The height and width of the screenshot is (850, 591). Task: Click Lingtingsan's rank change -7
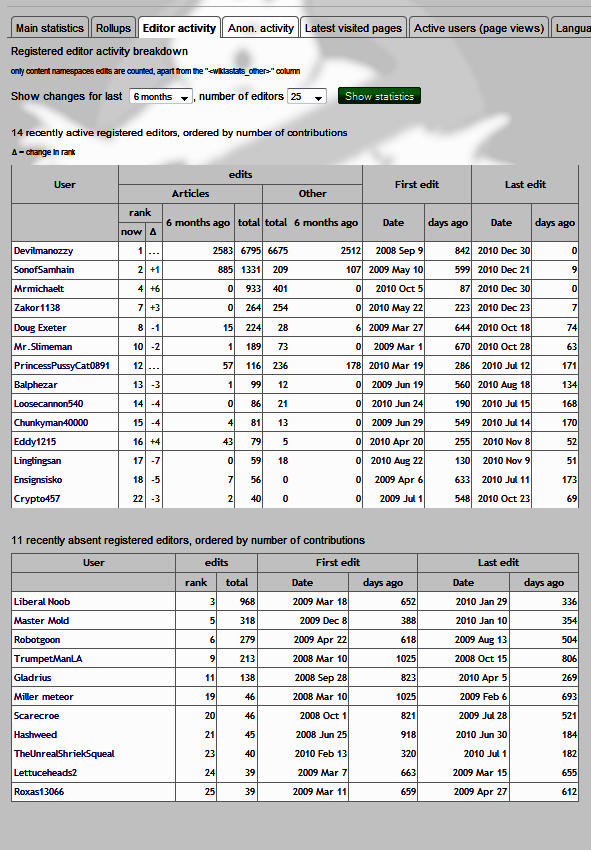156,461
